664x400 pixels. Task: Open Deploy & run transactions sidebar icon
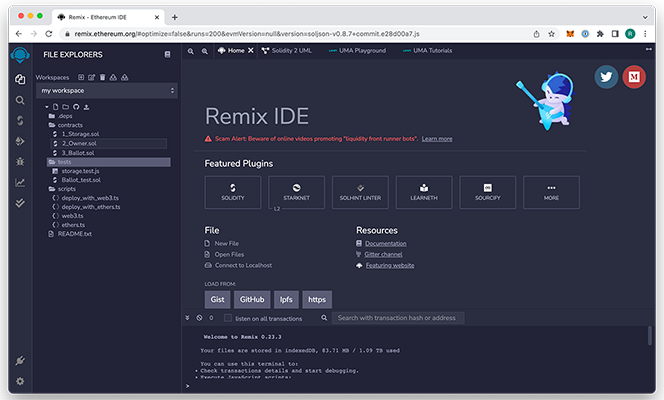click(20, 141)
